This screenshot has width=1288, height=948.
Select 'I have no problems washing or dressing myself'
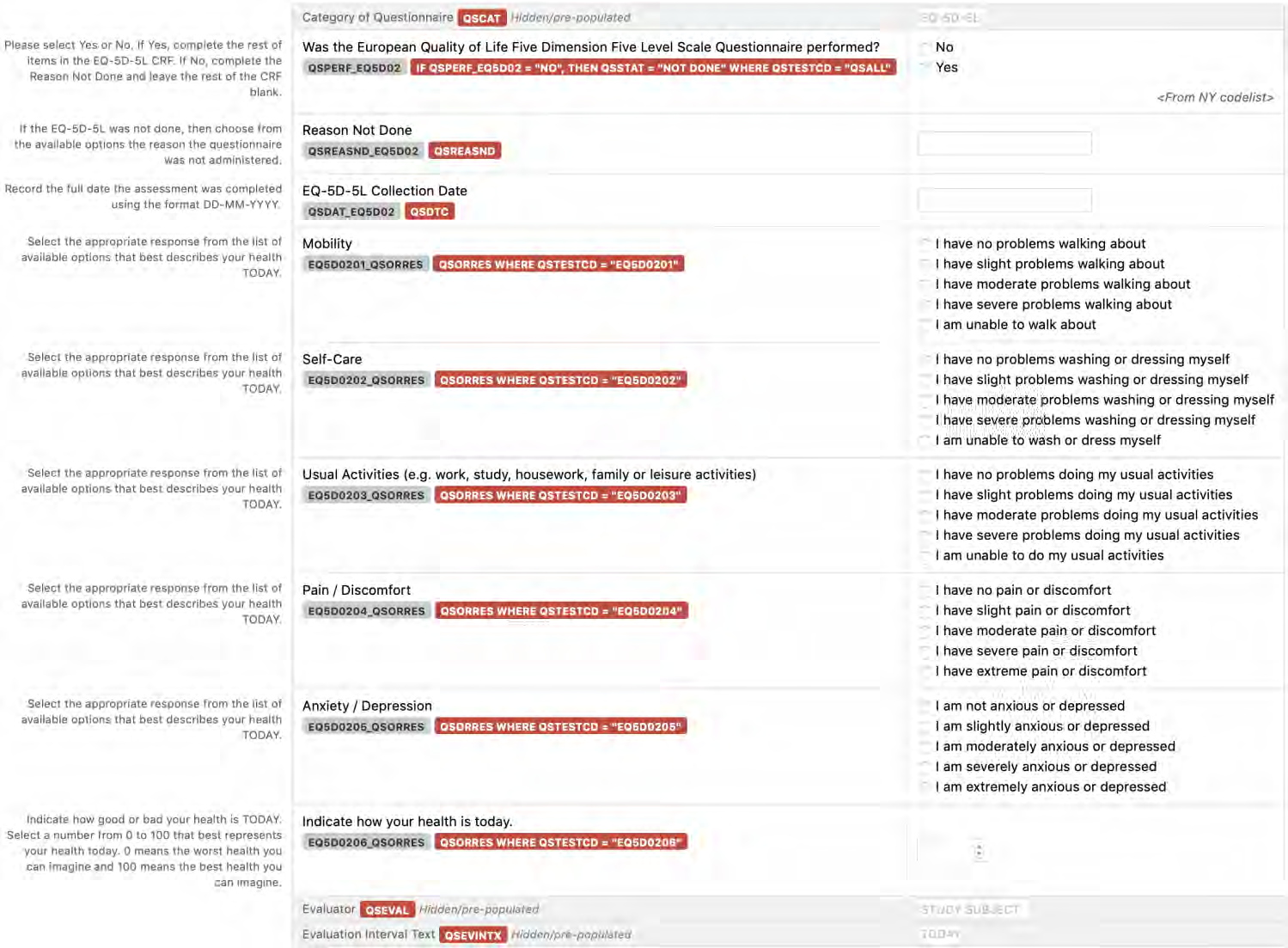[925, 359]
